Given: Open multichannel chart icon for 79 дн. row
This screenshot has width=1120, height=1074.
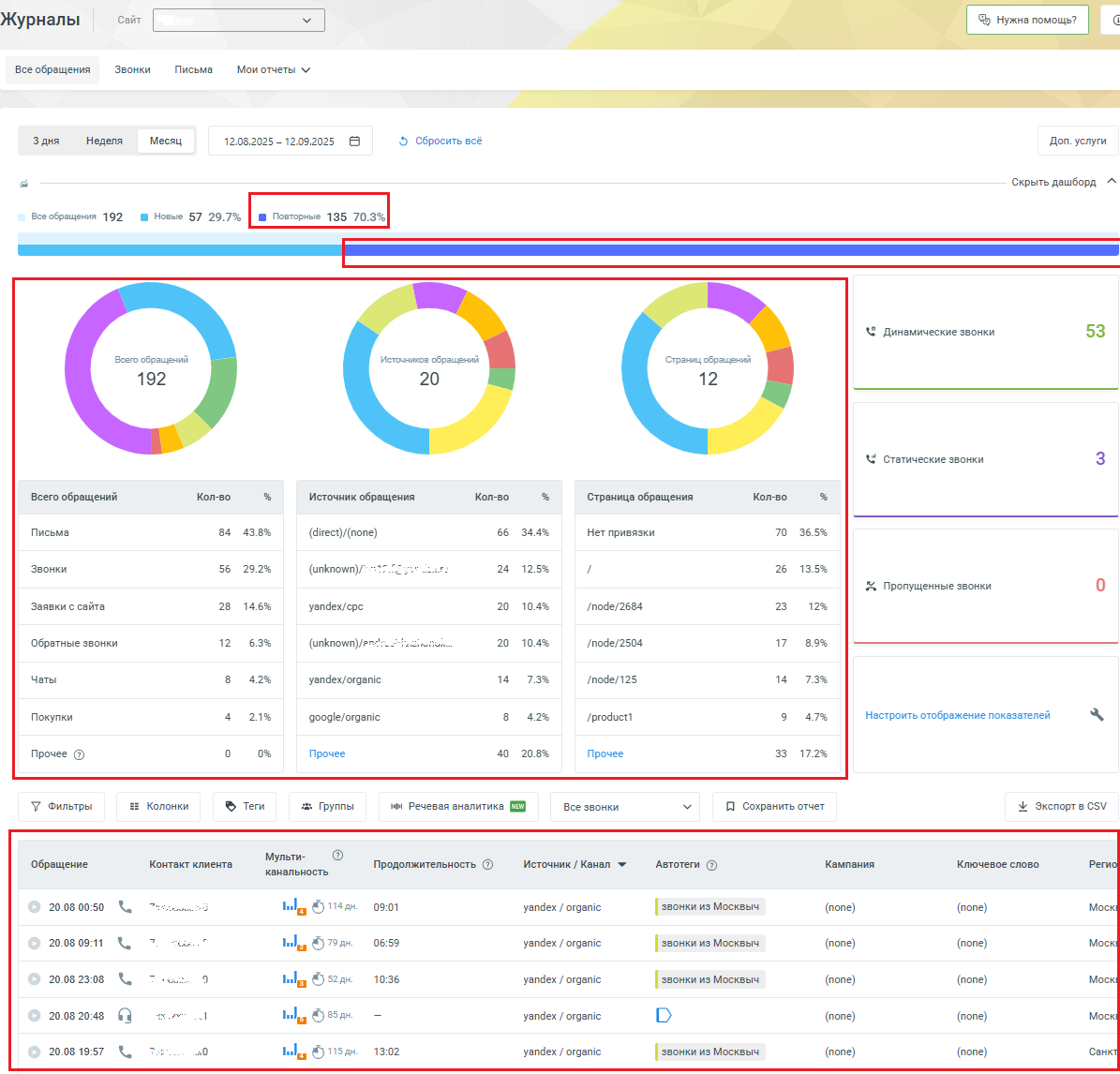Looking at the screenshot, I should click(x=293, y=944).
